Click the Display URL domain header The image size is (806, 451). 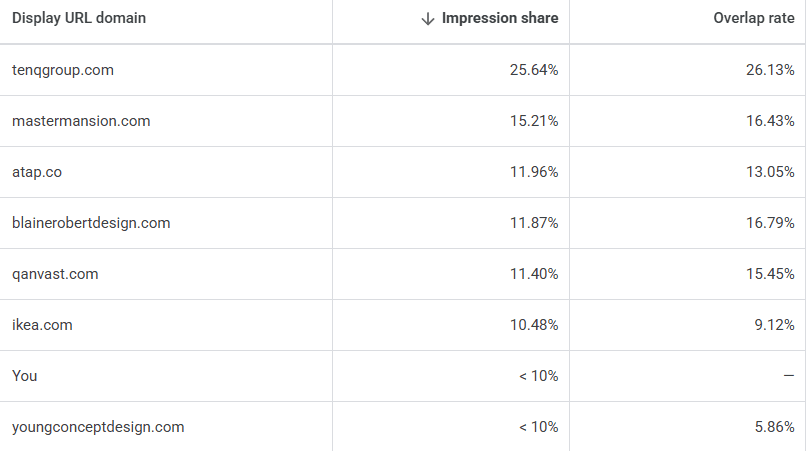(x=79, y=19)
